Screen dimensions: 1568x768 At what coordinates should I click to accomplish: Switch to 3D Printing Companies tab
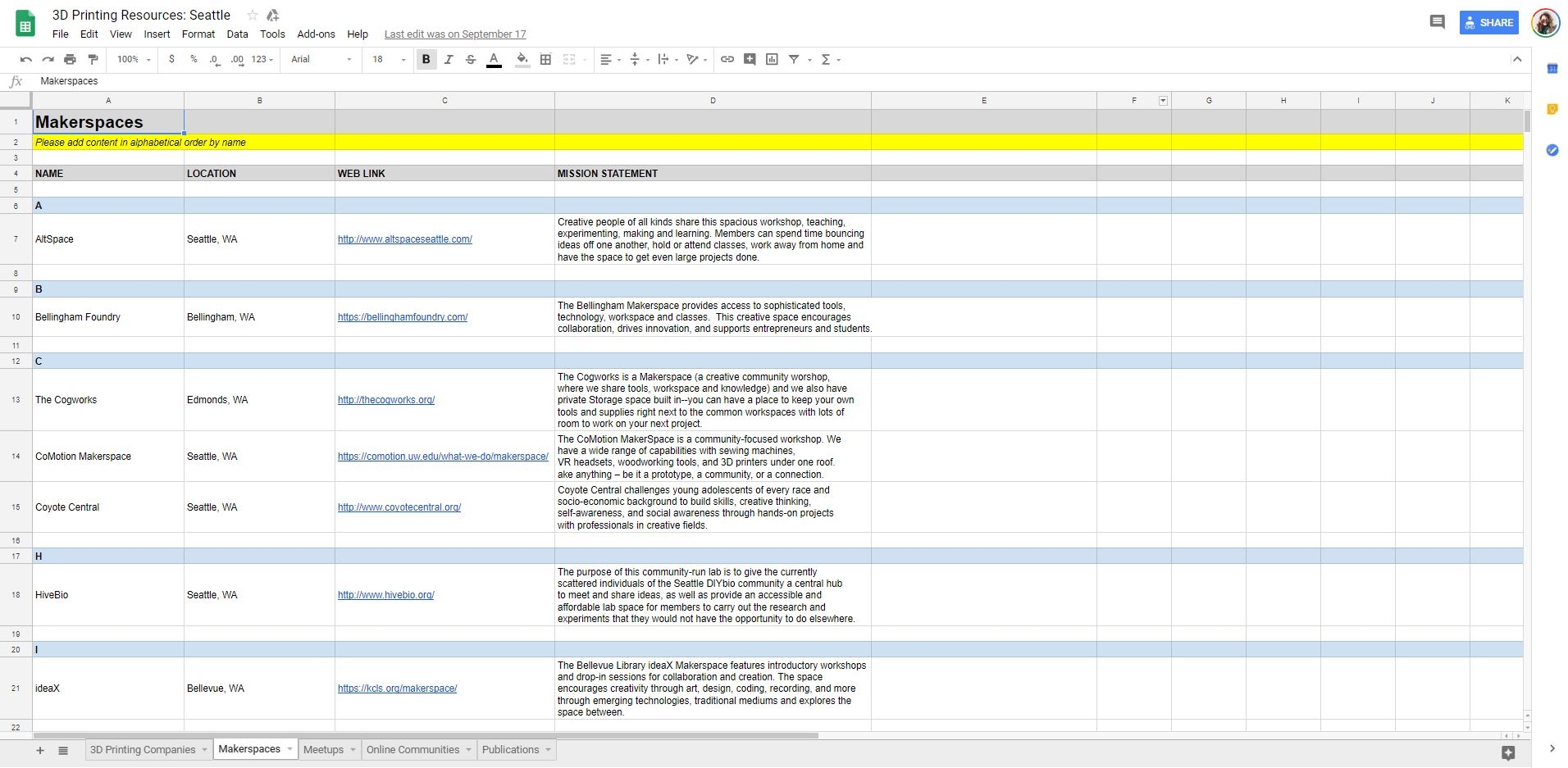pos(143,749)
